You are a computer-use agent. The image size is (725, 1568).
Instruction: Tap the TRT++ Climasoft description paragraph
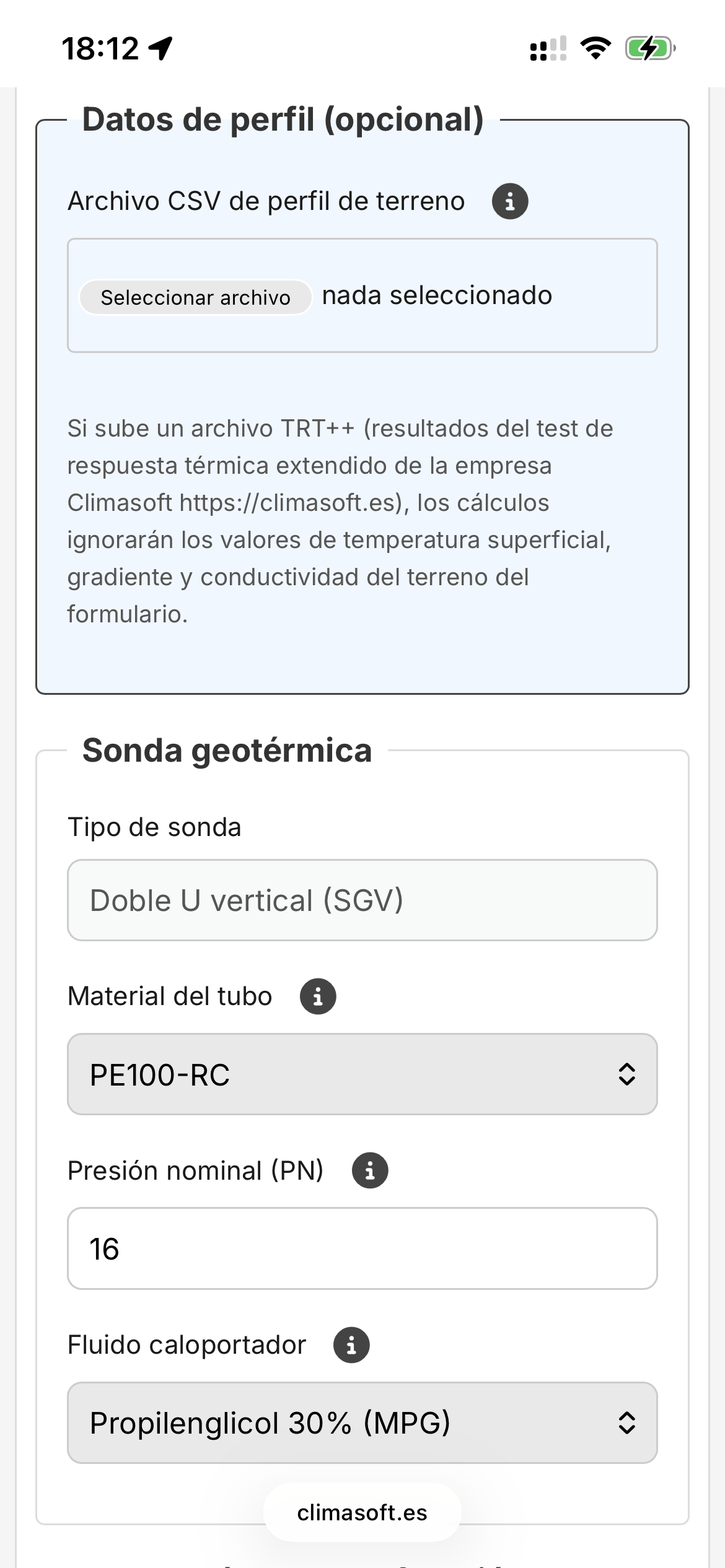pos(341,521)
